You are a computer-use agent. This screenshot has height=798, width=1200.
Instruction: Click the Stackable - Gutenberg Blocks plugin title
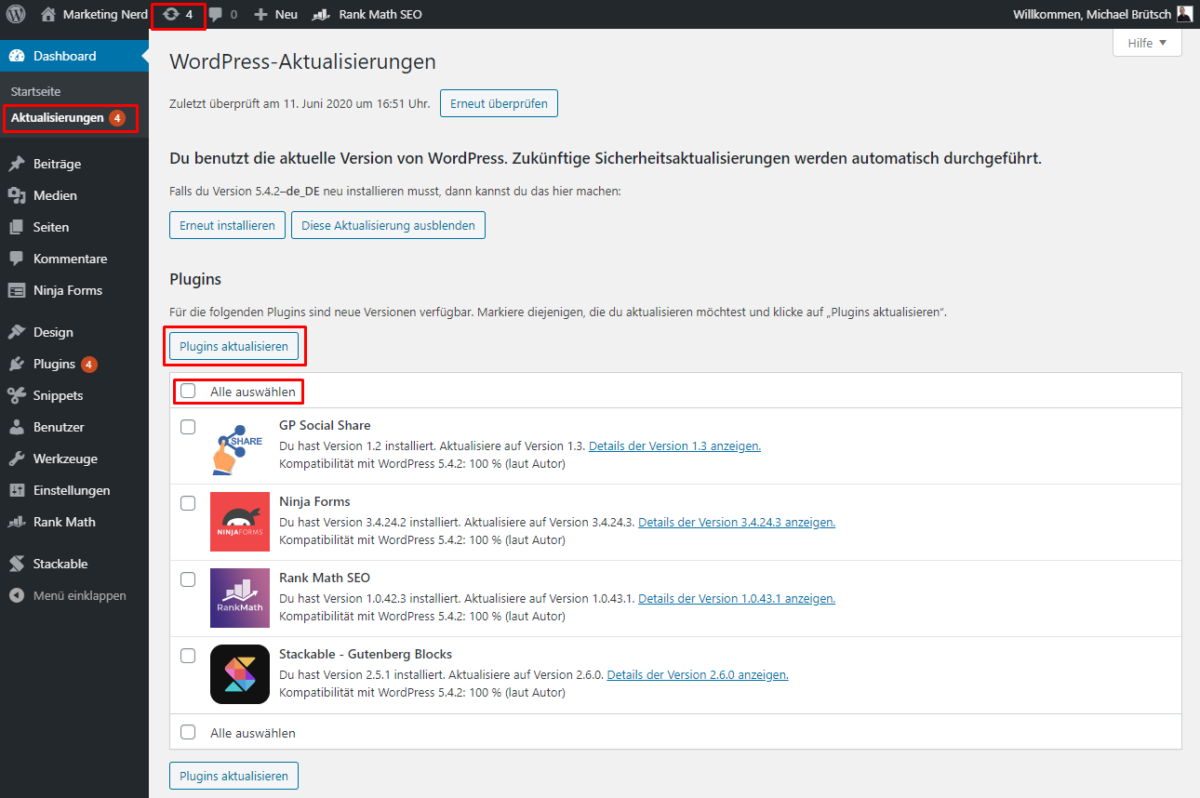tap(366, 654)
